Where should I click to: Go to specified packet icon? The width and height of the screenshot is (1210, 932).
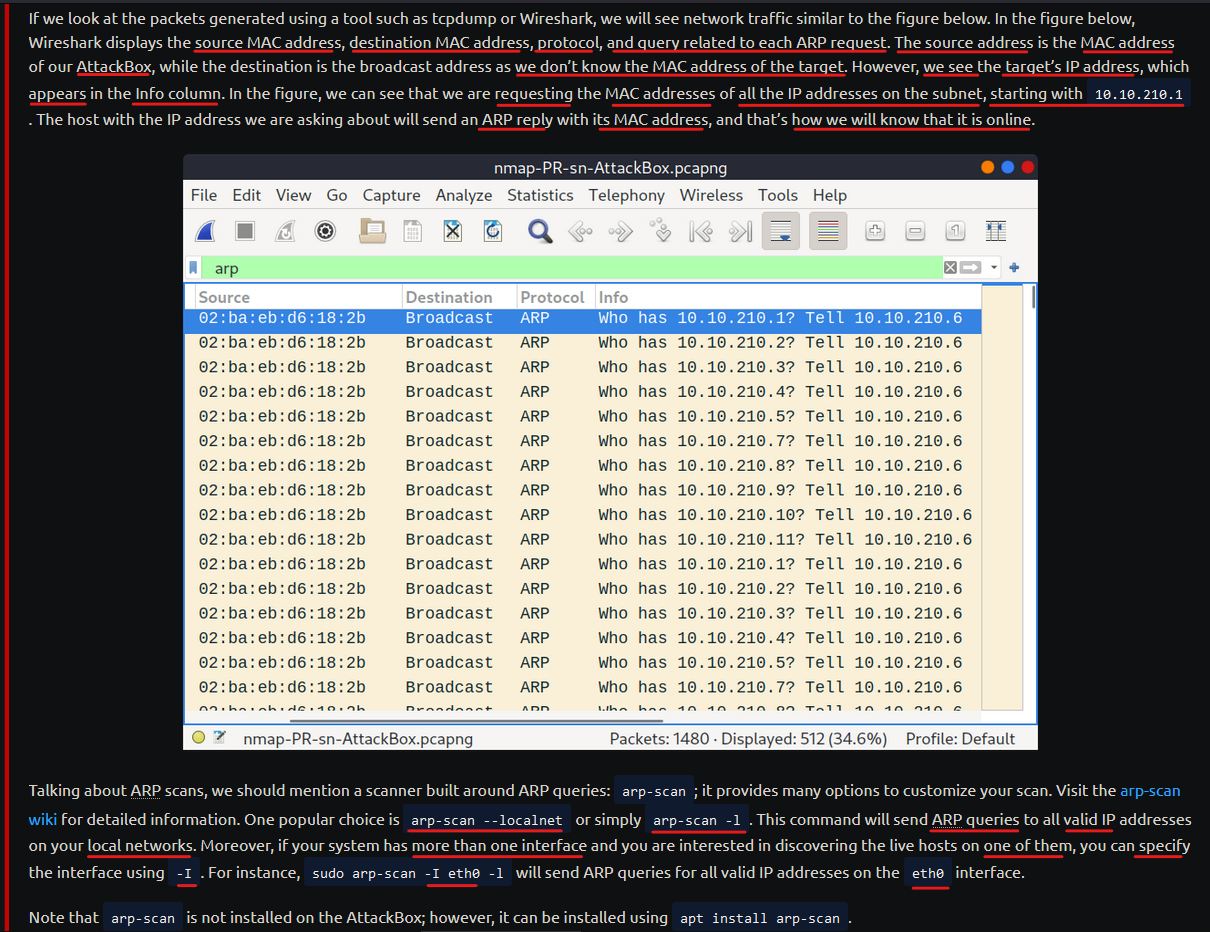(x=660, y=232)
